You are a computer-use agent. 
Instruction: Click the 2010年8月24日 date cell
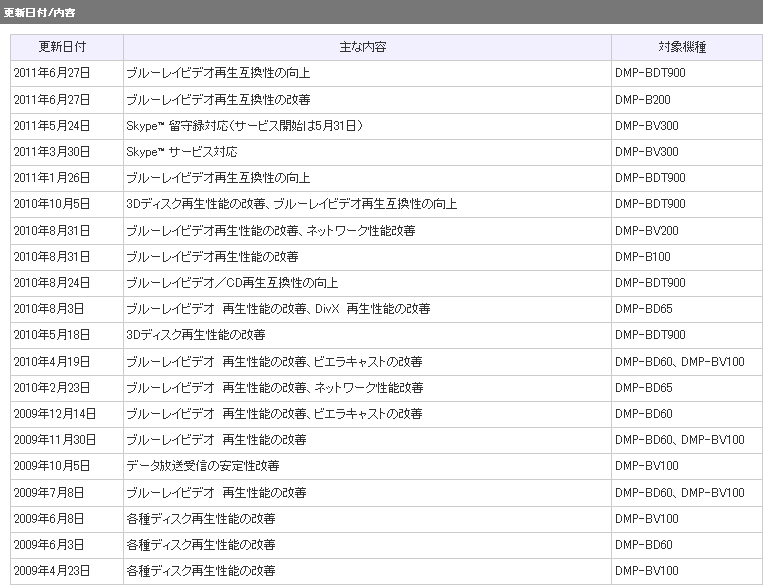tap(67, 283)
